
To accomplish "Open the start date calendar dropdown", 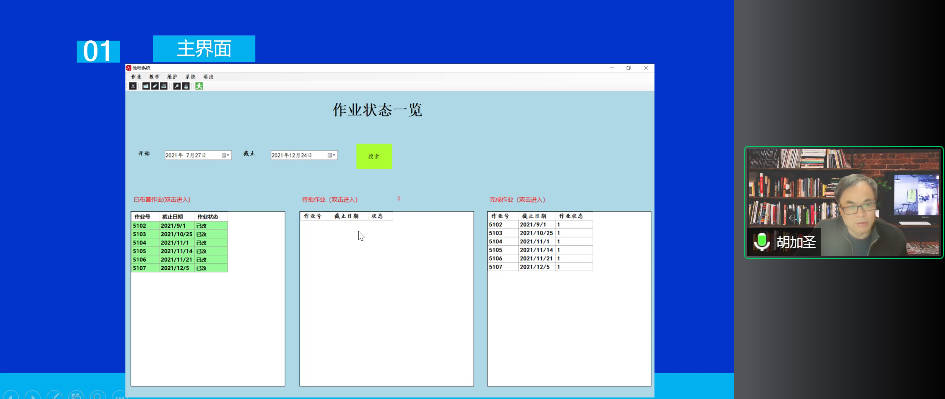I will coord(225,156).
